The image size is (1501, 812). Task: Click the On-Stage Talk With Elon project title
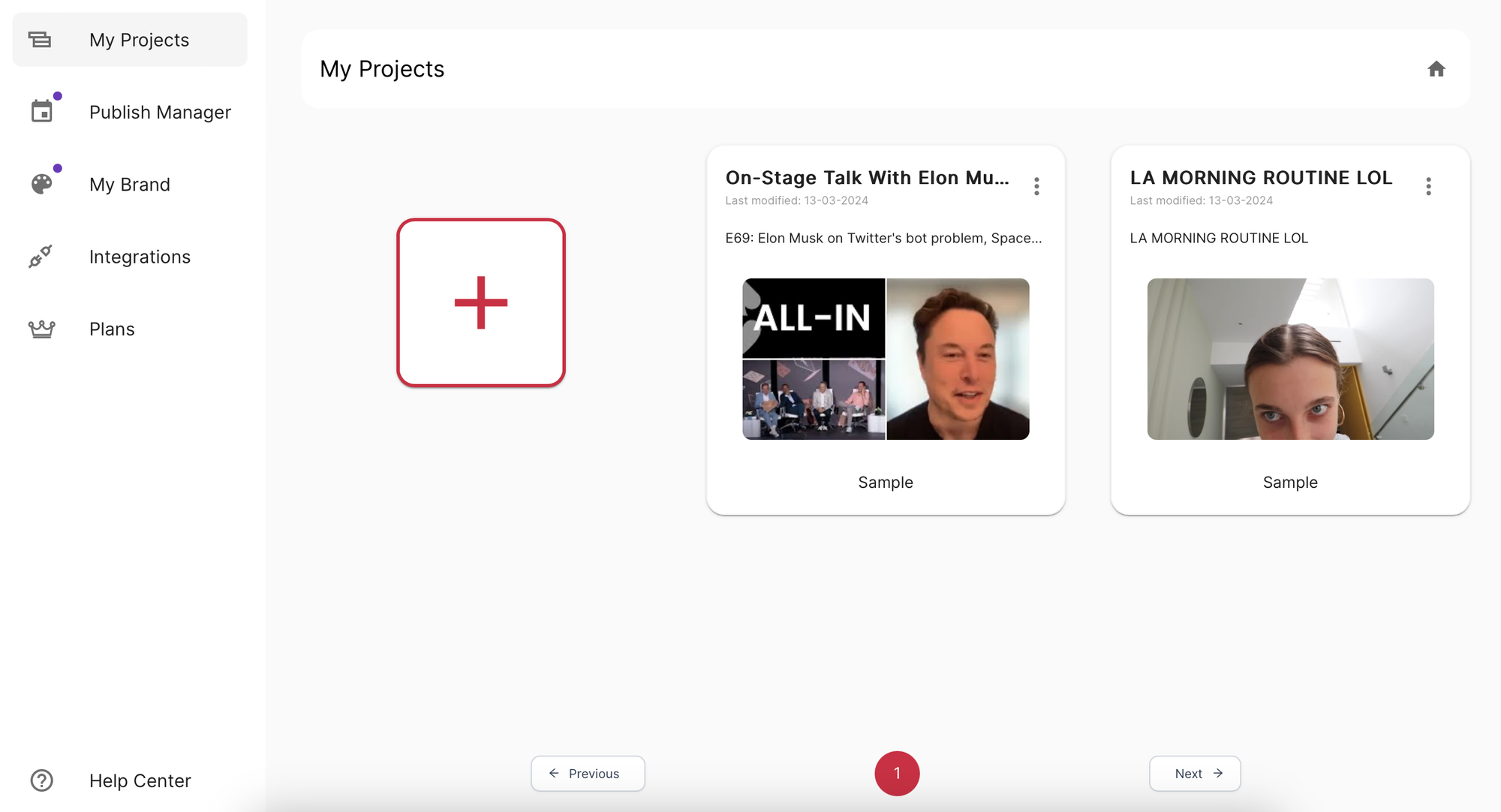(x=867, y=178)
